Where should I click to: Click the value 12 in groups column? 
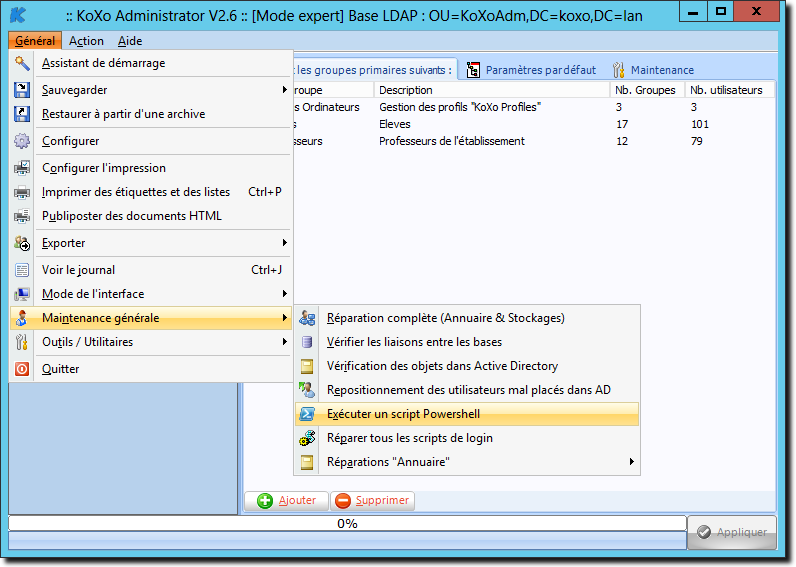pos(622,141)
